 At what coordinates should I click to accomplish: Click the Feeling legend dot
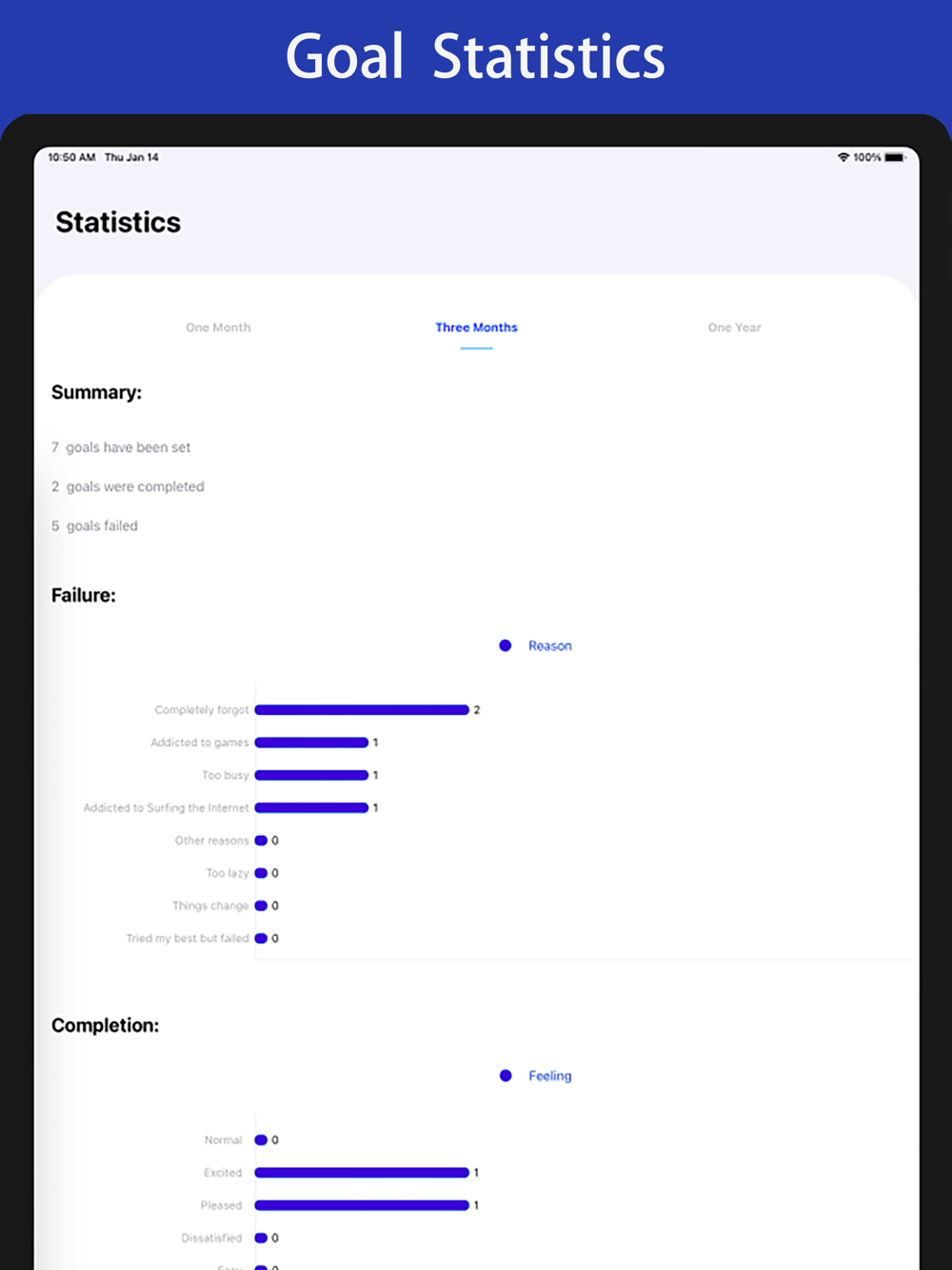(x=506, y=1076)
